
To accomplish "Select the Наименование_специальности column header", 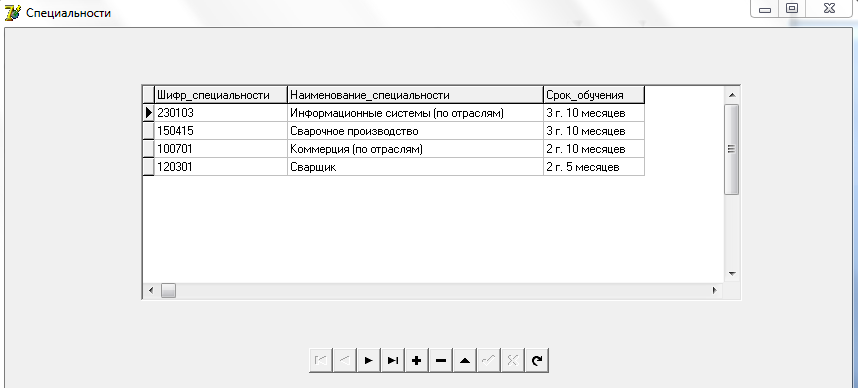I will pos(415,95).
